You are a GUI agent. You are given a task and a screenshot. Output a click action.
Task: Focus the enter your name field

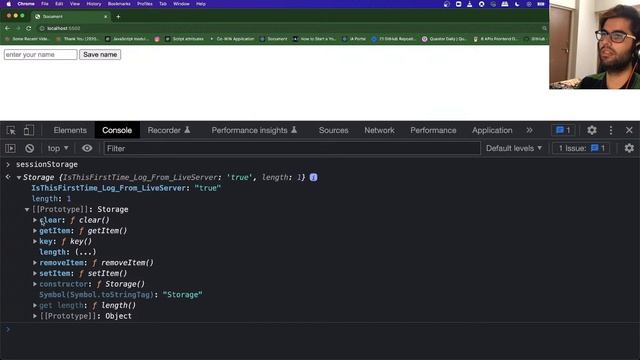click(x=40, y=55)
